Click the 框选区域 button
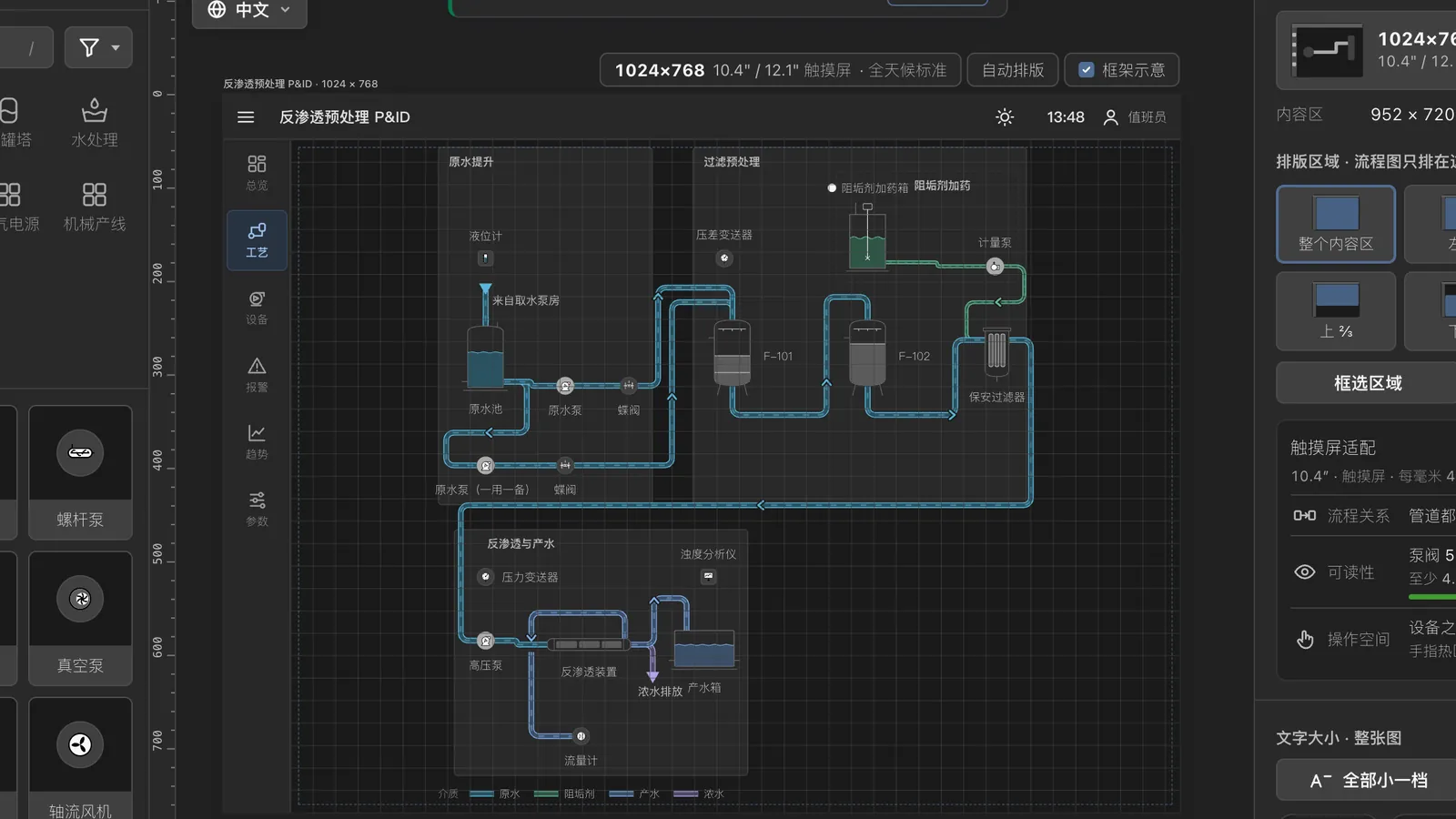 (x=1367, y=383)
